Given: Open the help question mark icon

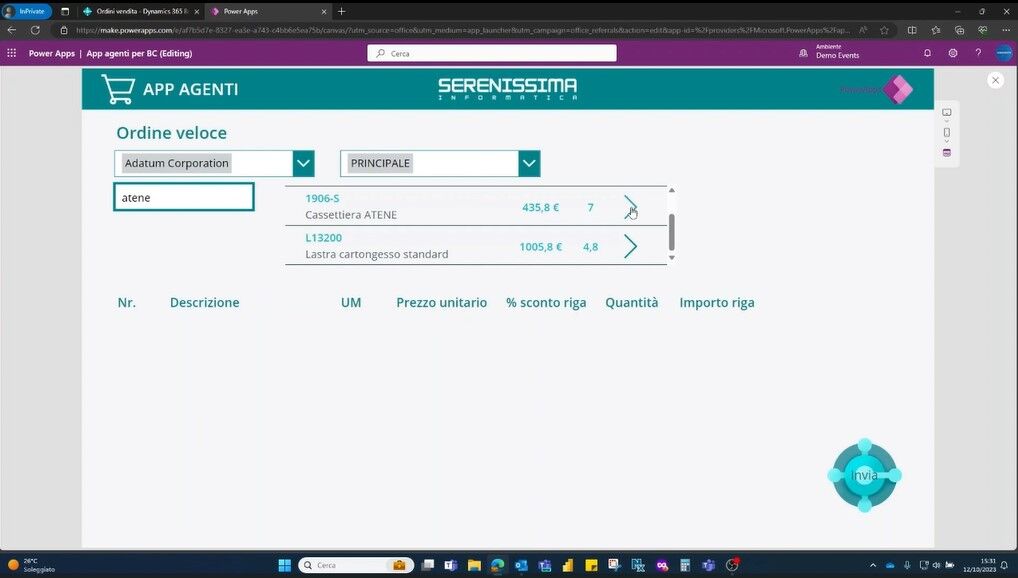Looking at the screenshot, I should point(978,53).
